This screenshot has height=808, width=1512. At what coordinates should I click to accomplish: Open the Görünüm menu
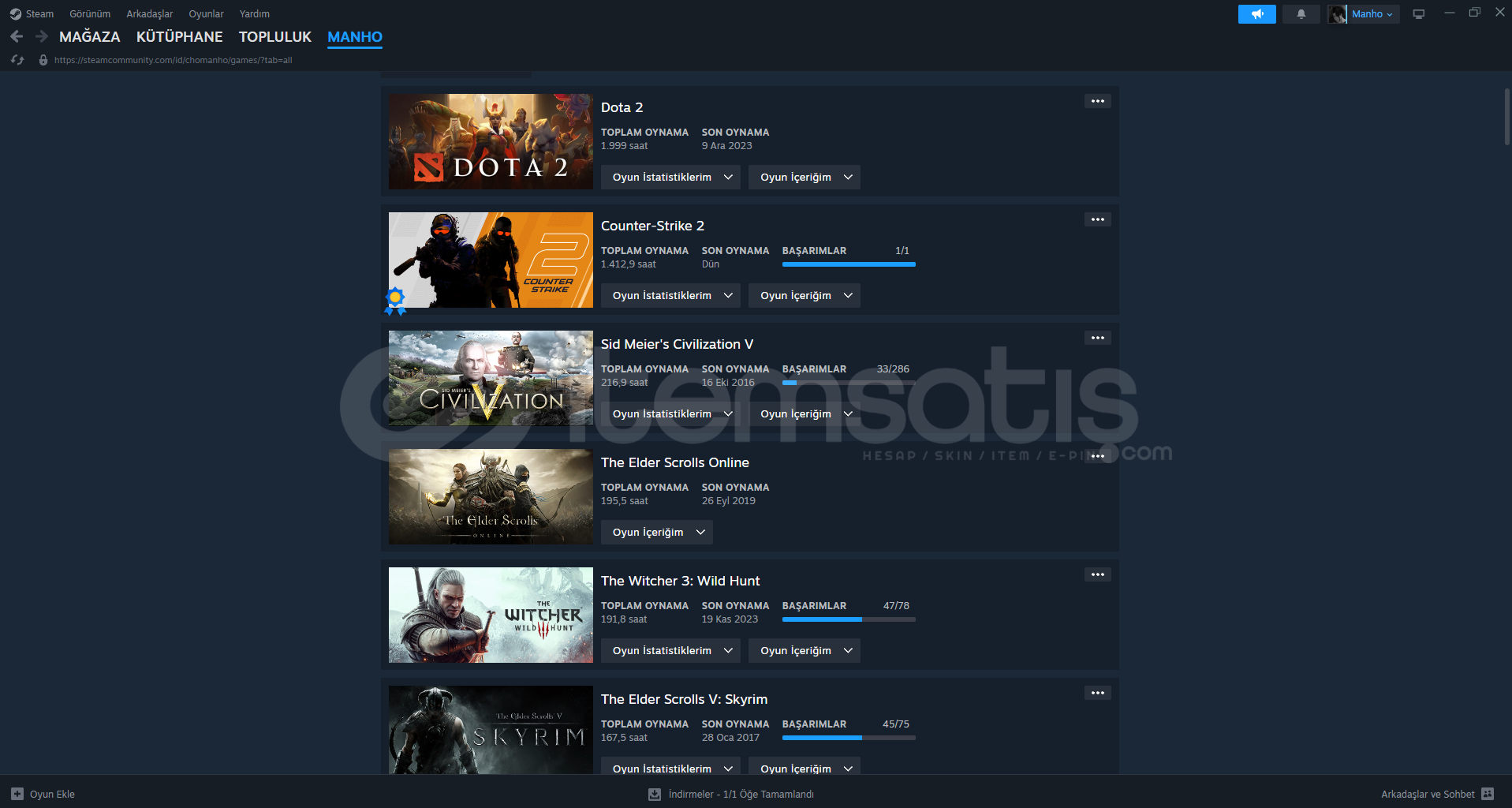click(90, 14)
